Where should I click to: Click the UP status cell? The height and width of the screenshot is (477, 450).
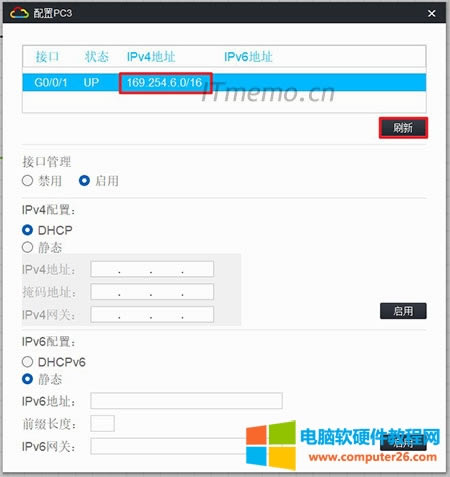91,82
